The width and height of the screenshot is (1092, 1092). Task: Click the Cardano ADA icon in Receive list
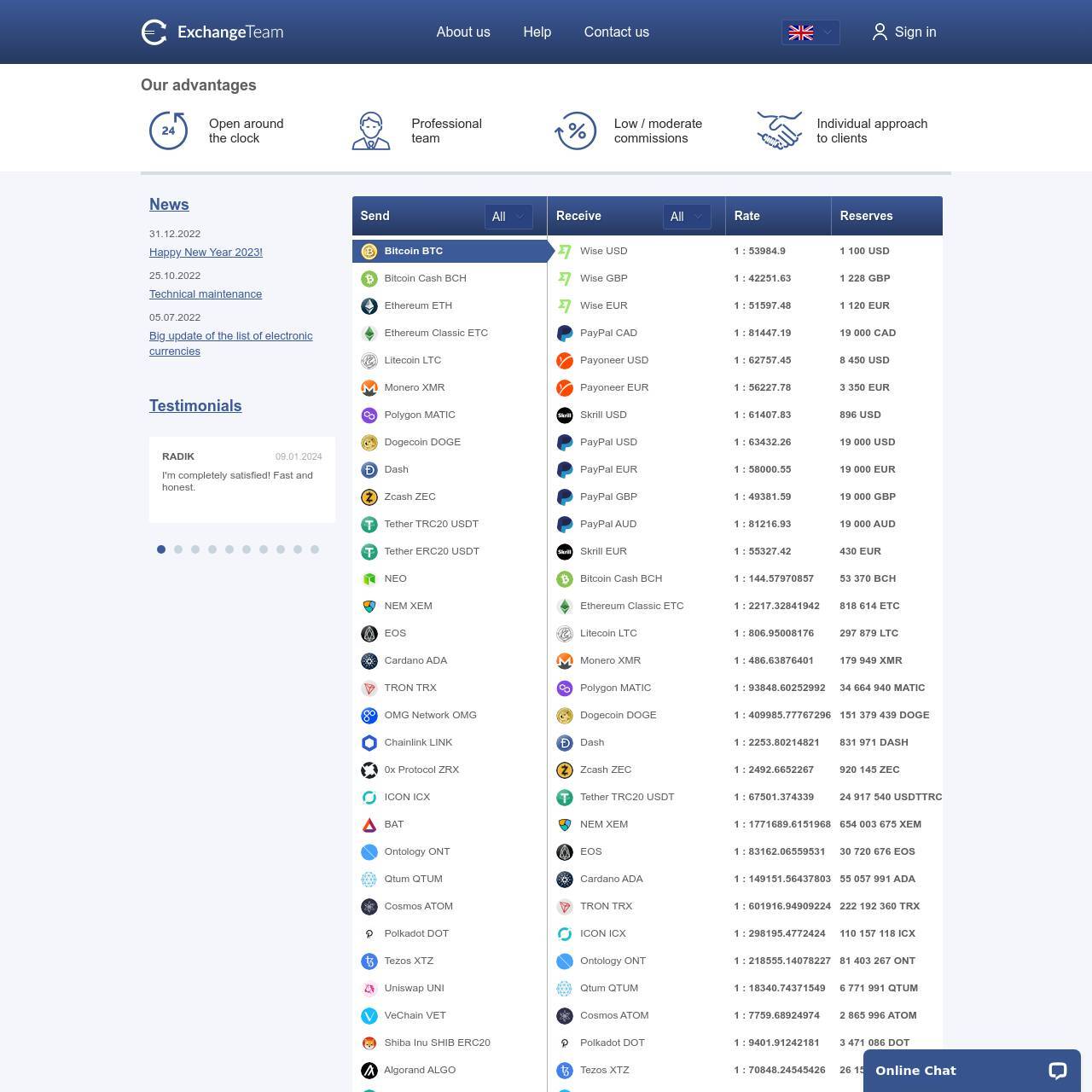(x=565, y=879)
